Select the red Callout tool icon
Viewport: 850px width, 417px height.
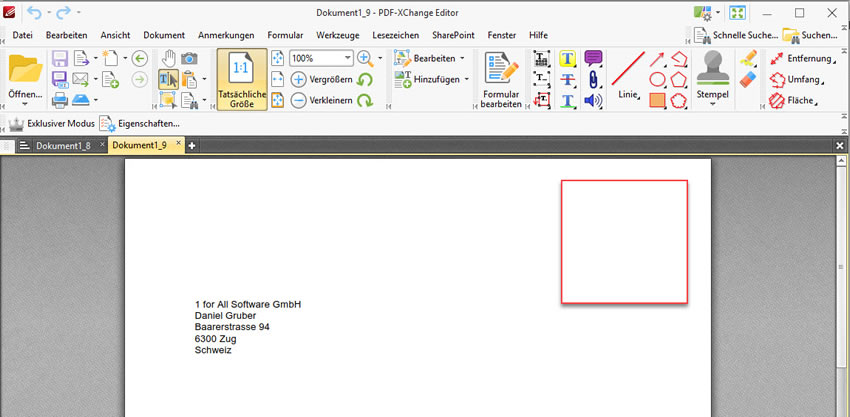542,100
